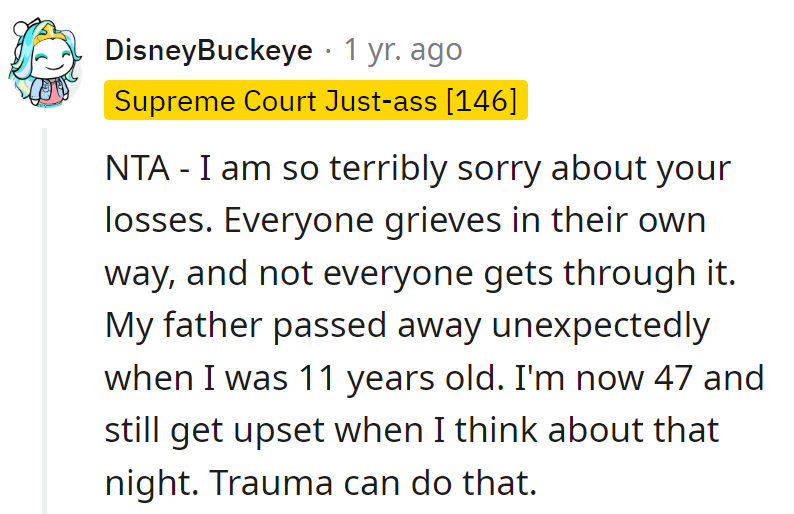Screen dimensions: 794x514
Task: Collapse the comment using the gray thread line
Action: (43, 320)
